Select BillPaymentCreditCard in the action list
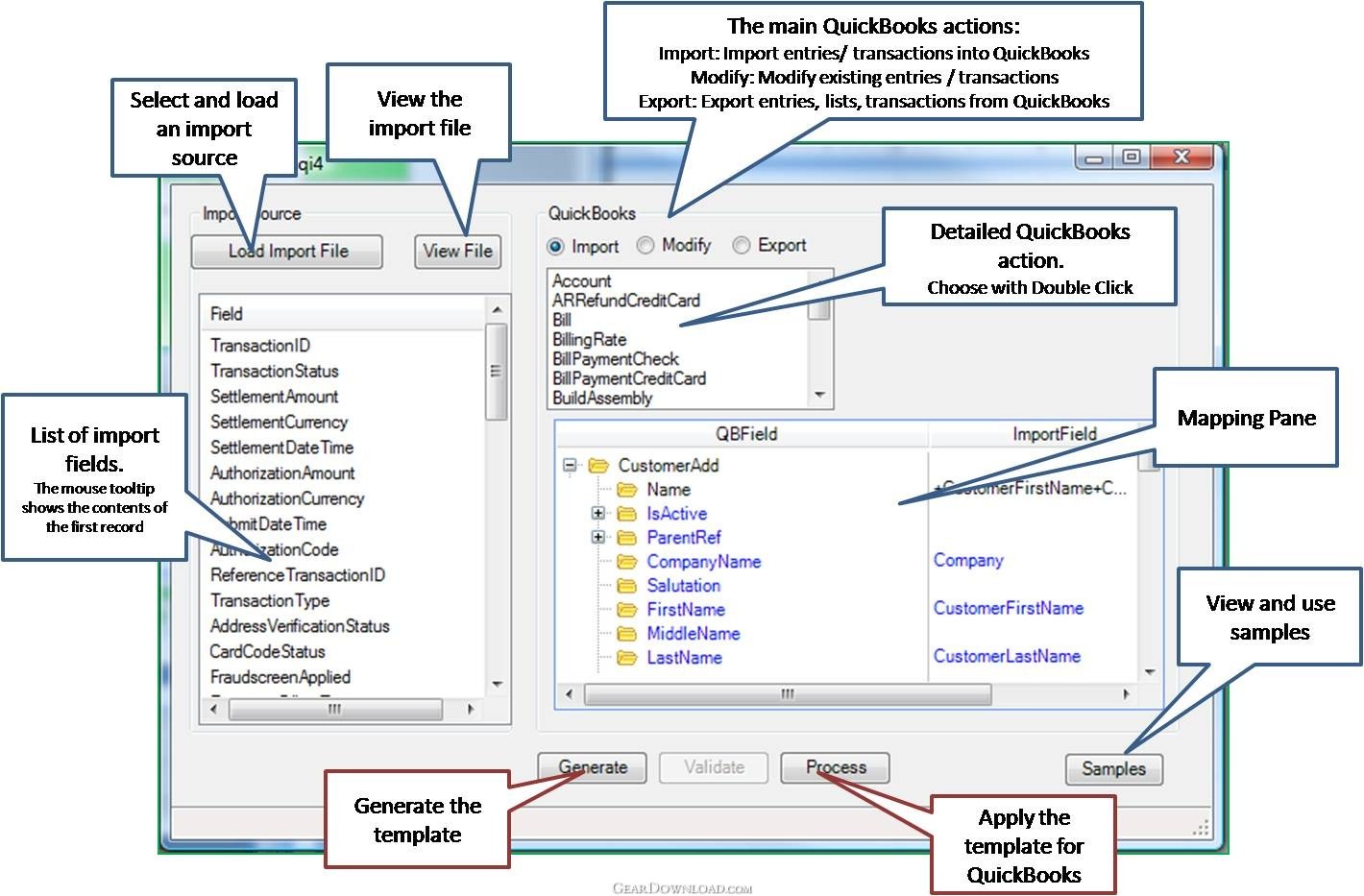Viewport: 1364px width, 896px height. (628, 378)
